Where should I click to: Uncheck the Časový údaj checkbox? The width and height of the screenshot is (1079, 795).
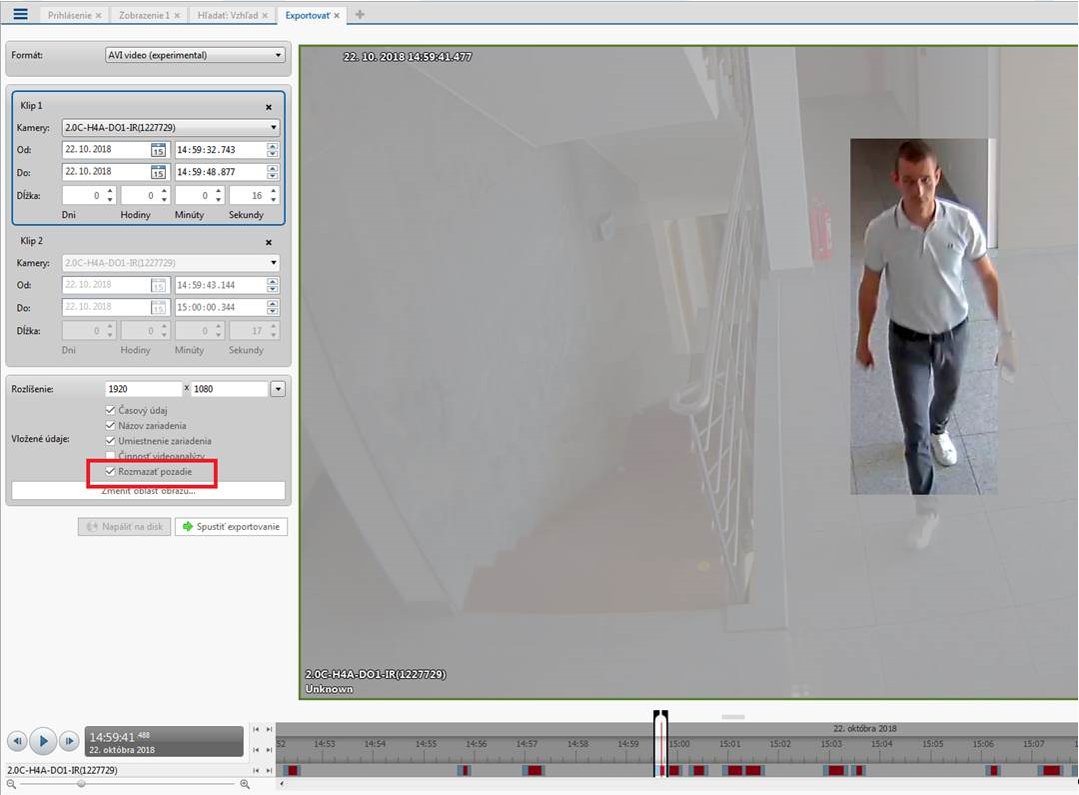click(111, 410)
